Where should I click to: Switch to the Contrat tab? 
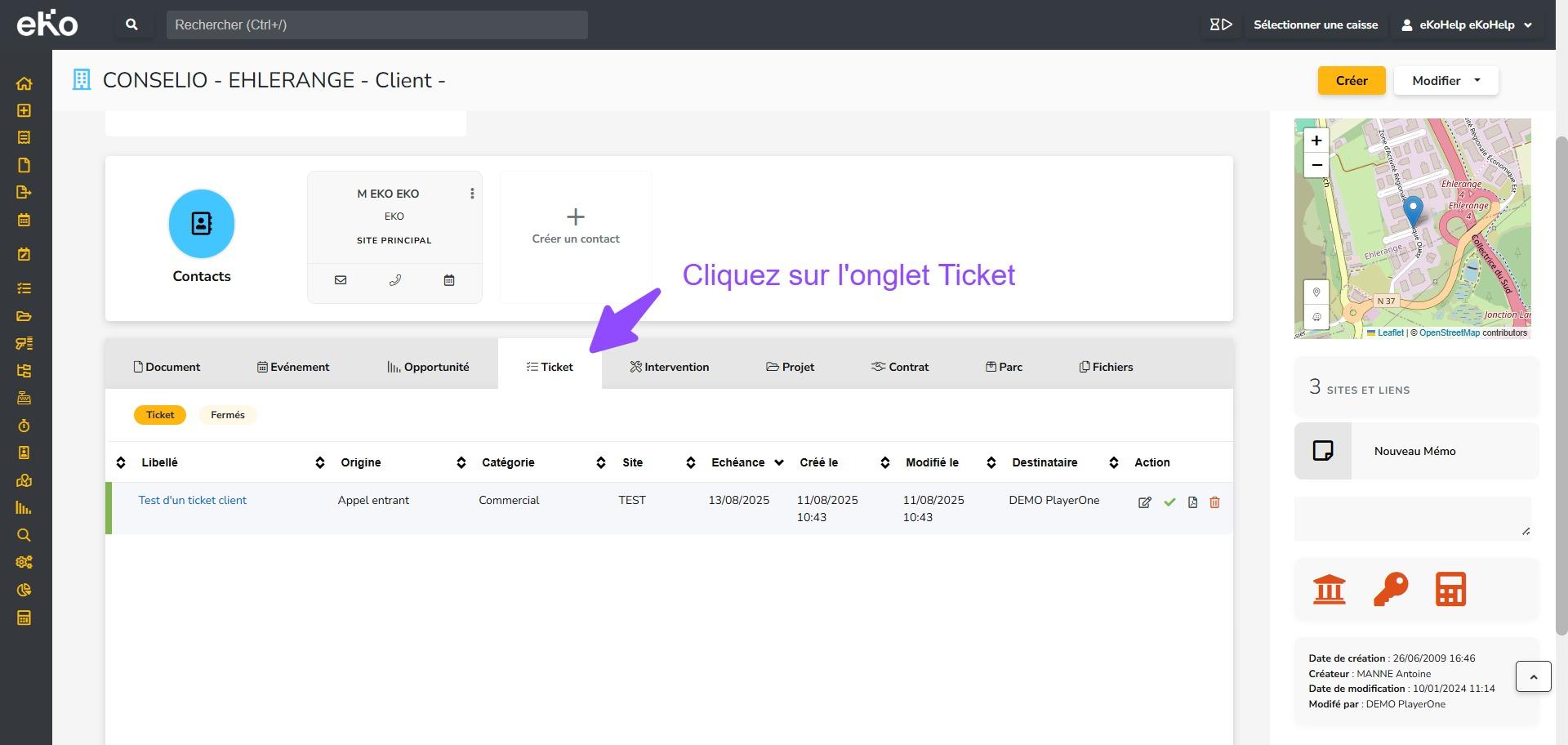pos(900,367)
